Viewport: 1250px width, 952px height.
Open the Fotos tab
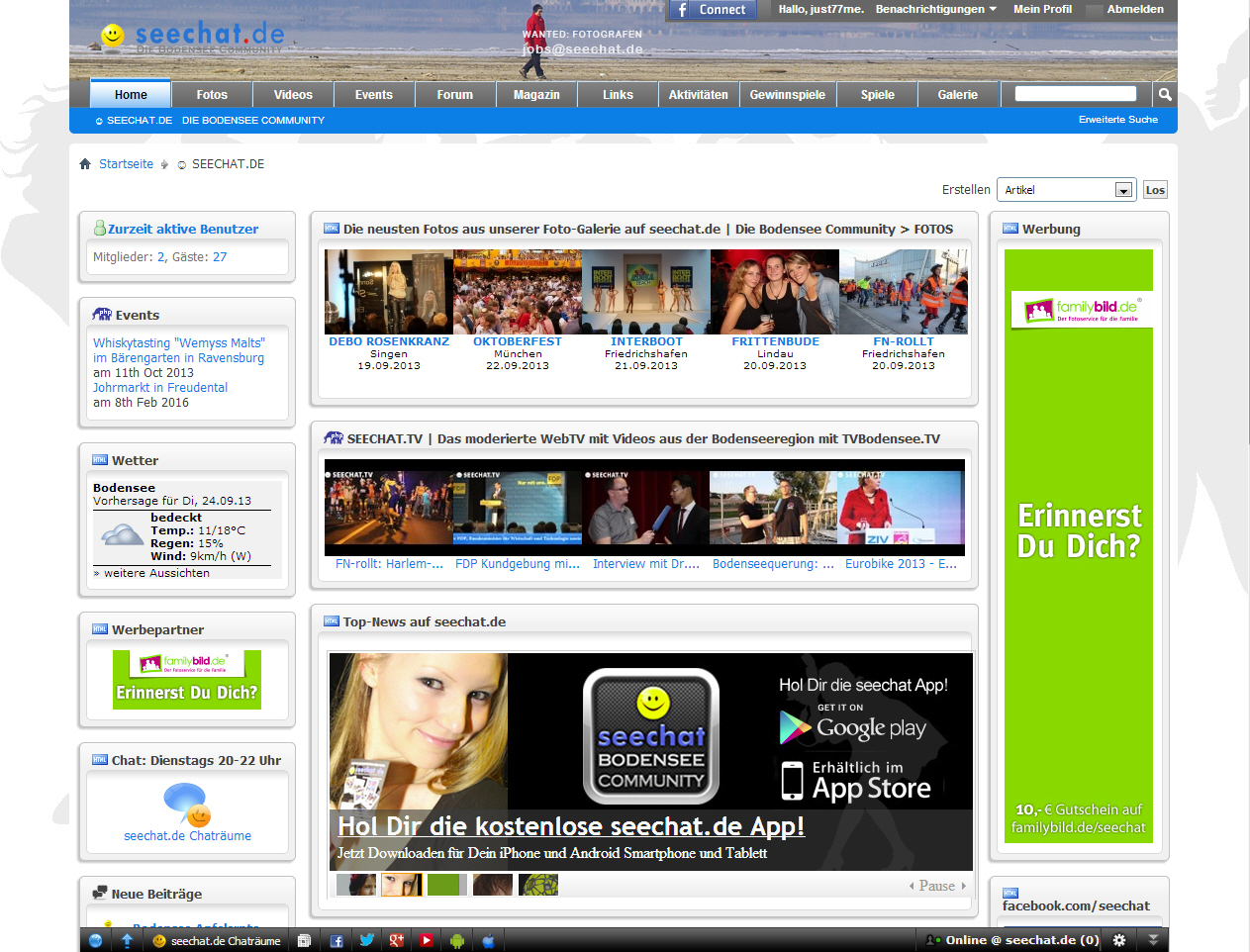point(212,95)
